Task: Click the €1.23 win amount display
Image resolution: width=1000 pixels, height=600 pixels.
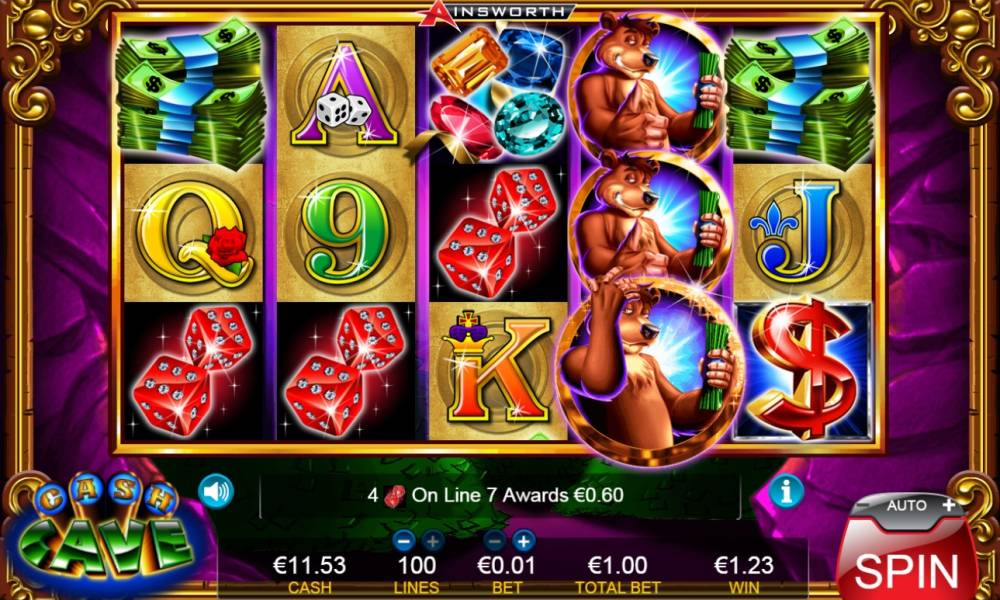Action: click(744, 565)
